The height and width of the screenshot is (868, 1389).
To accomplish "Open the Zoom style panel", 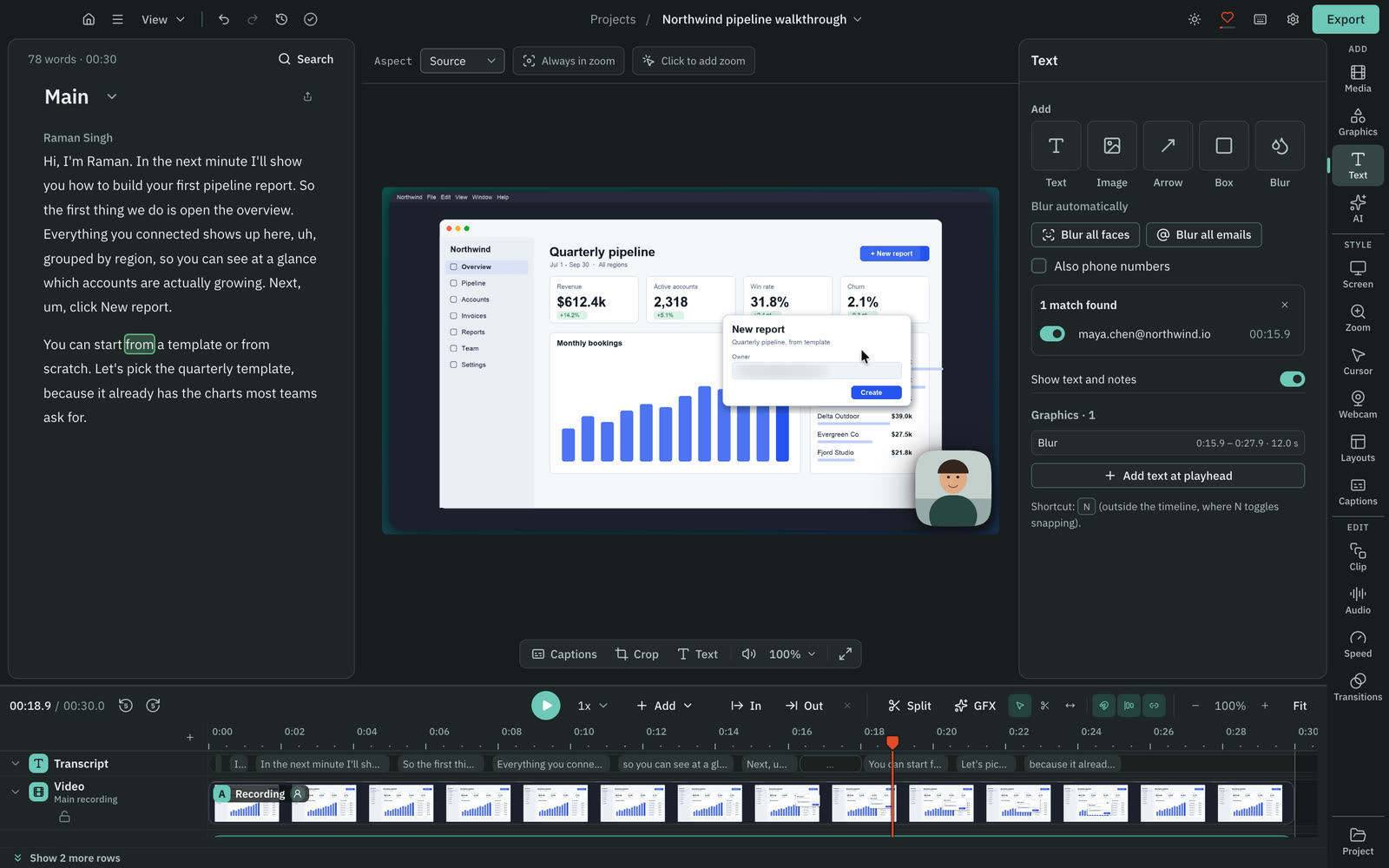I will [x=1358, y=318].
